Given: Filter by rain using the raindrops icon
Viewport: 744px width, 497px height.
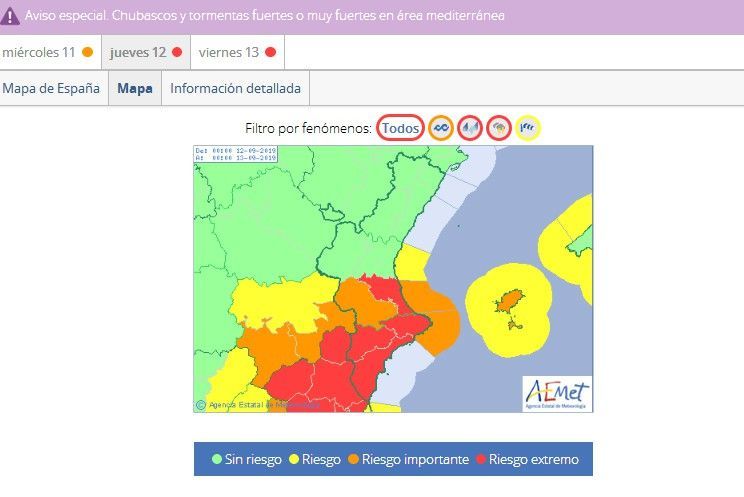Looking at the screenshot, I should coord(470,128).
